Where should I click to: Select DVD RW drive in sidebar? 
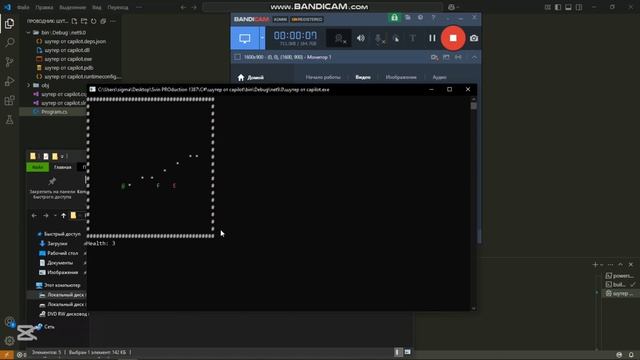pos(63,314)
